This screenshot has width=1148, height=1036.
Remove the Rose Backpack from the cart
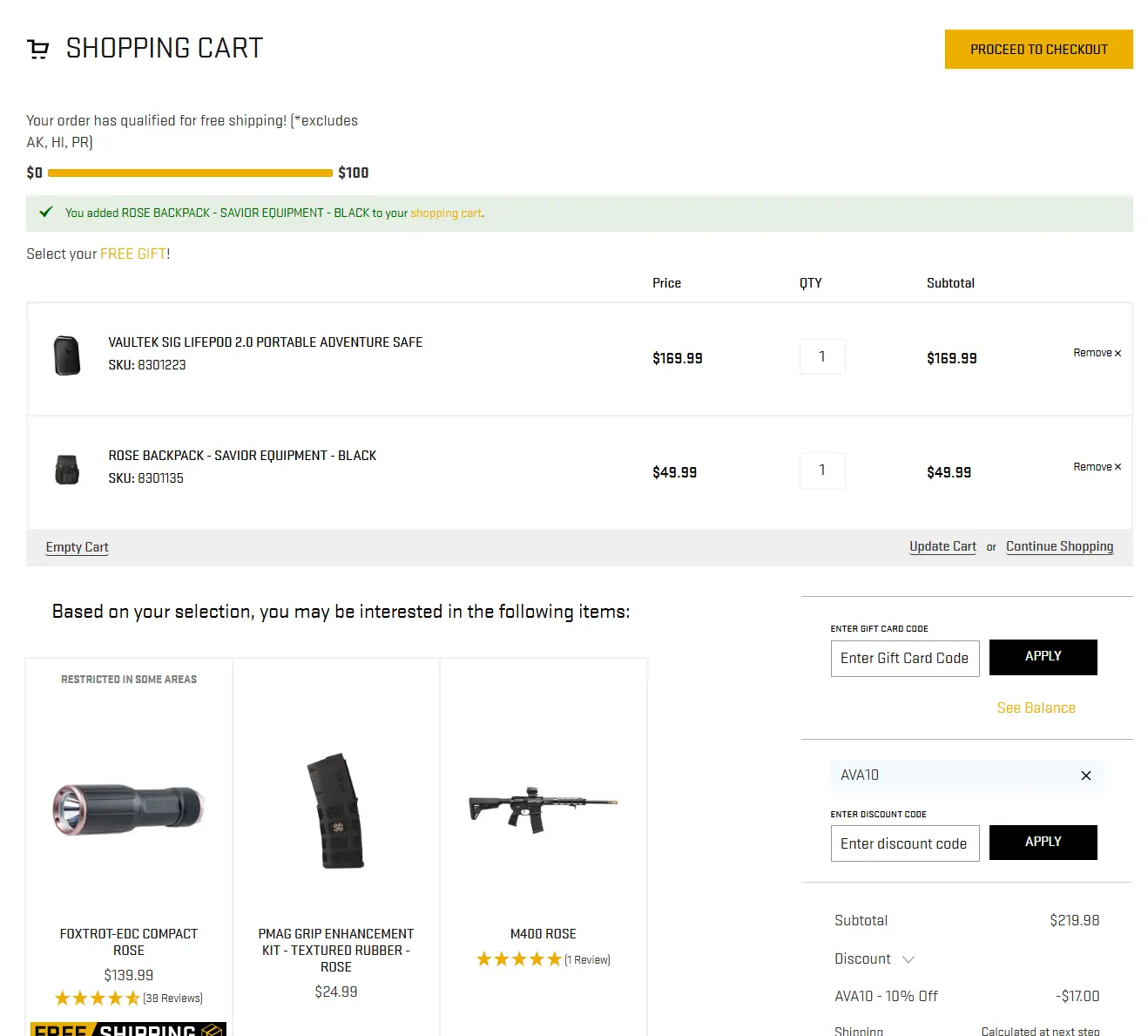pos(1097,467)
